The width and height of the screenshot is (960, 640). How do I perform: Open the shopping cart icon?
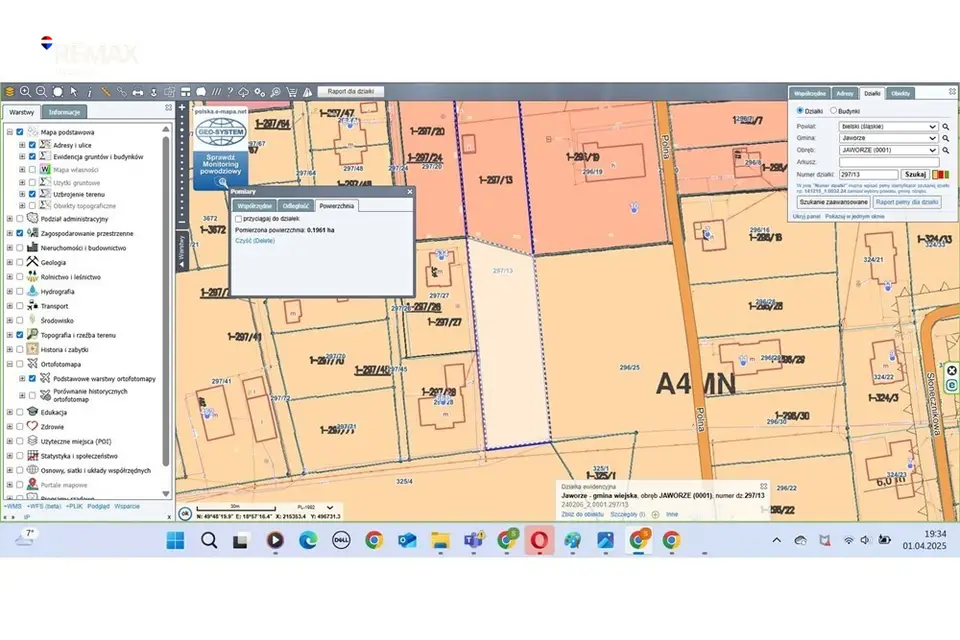point(292,92)
